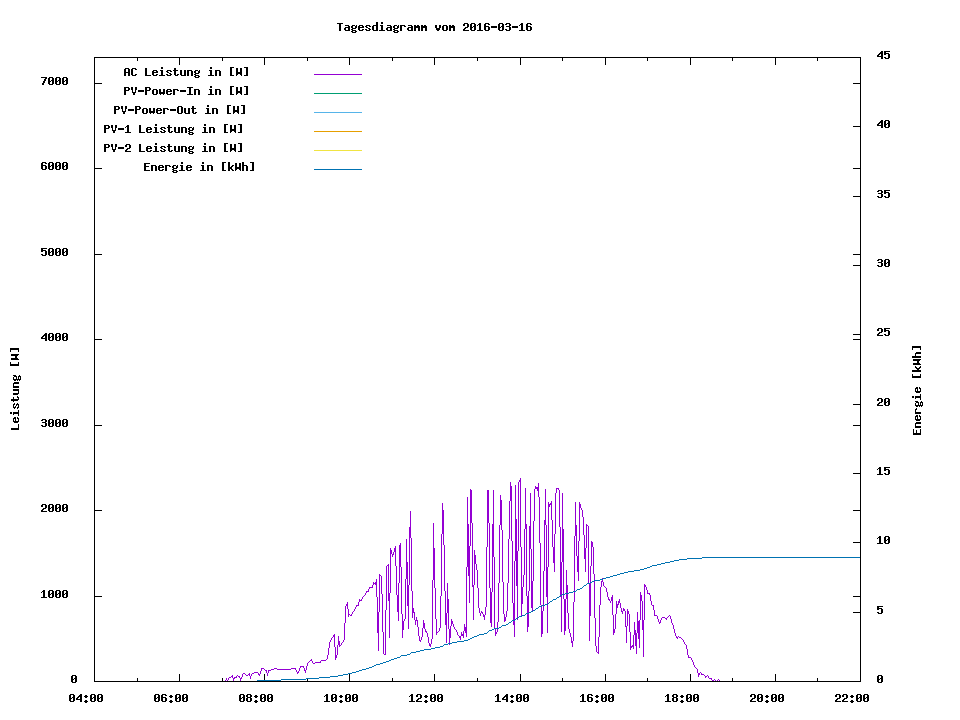The image size is (960, 720).
Task: Click the Energie [kWh] right axis title
Action: [x=917, y=390]
